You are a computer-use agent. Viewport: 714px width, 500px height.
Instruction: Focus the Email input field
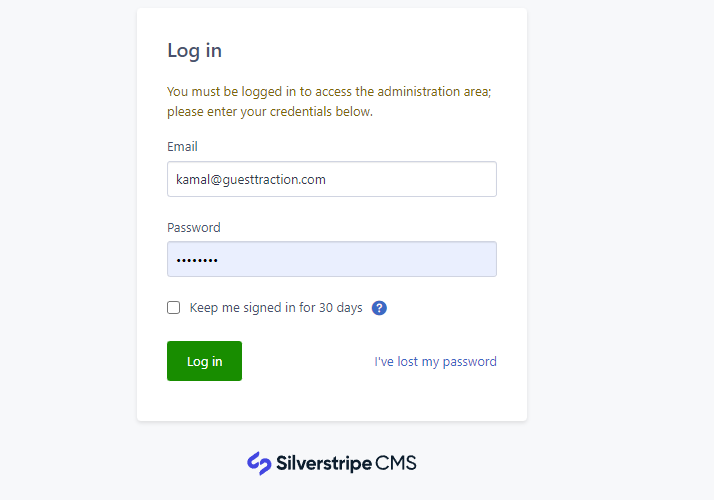pos(332,179)
